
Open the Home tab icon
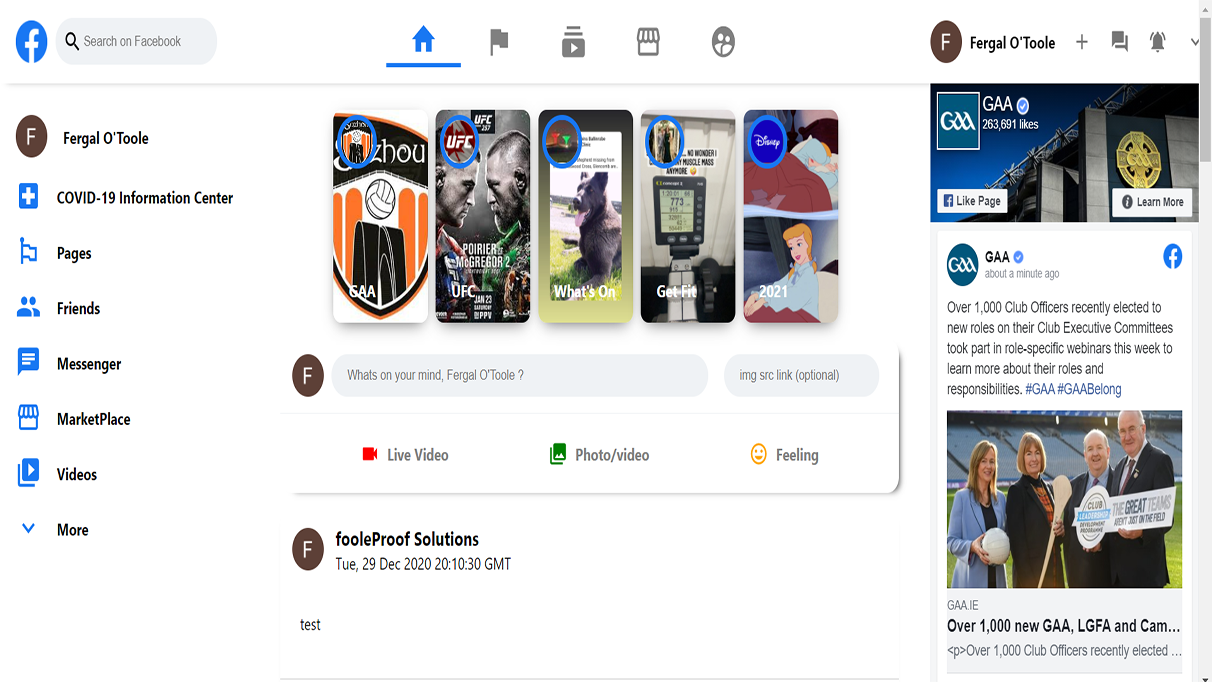pyautogui.click(x=424, y=40)
